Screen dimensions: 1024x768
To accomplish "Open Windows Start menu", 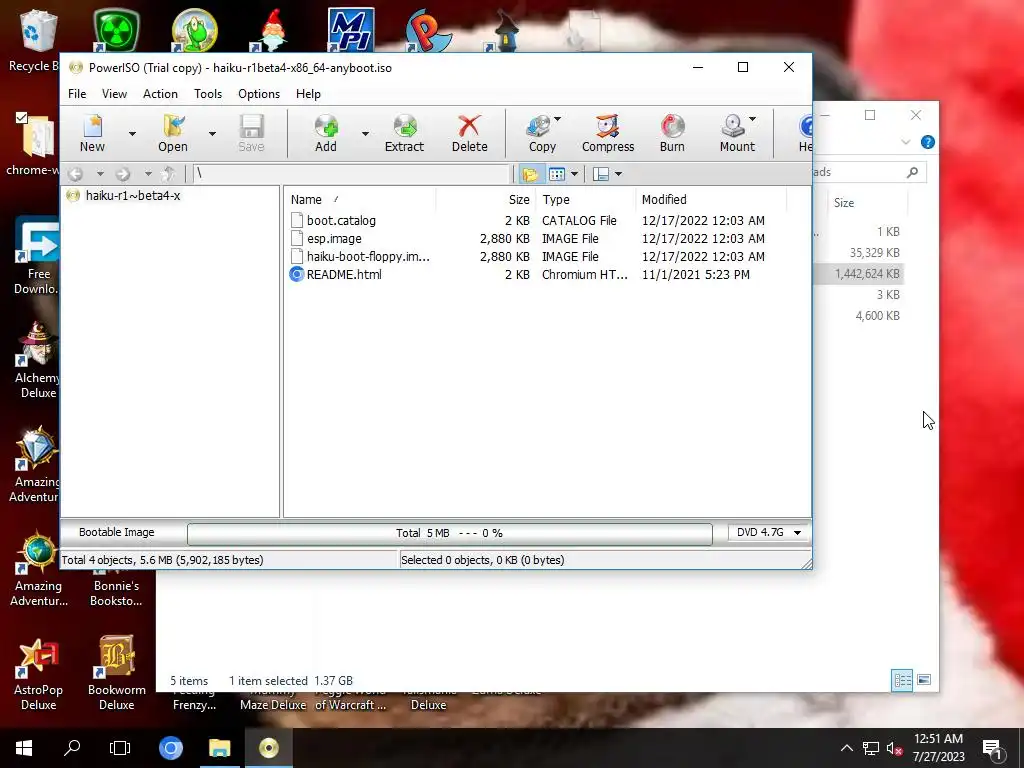I will click(x=24, y=748).
